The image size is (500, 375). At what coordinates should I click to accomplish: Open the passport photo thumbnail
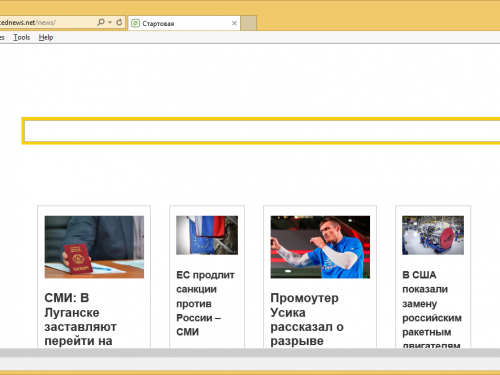(94, 247)
